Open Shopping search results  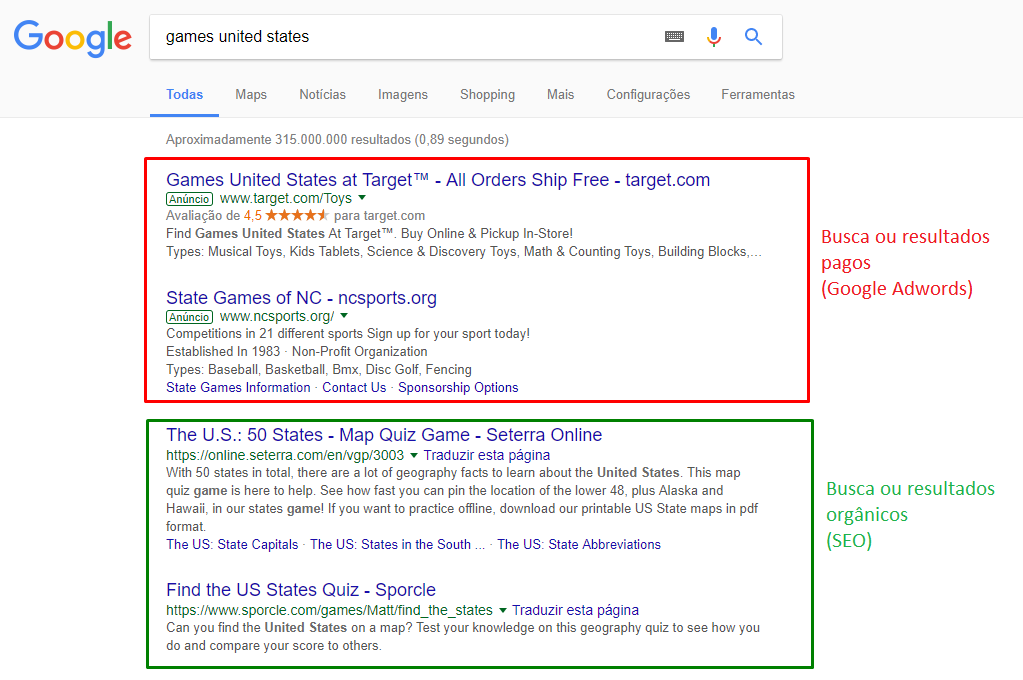(x=487, y=94)
